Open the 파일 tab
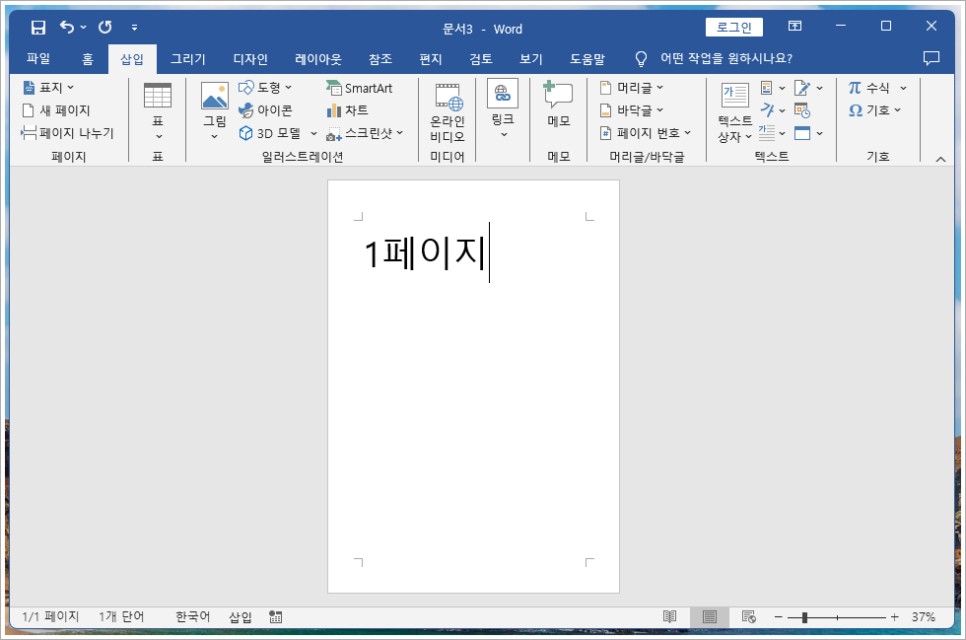This screenshot has width=966, height=640. (x=38, y=59)
